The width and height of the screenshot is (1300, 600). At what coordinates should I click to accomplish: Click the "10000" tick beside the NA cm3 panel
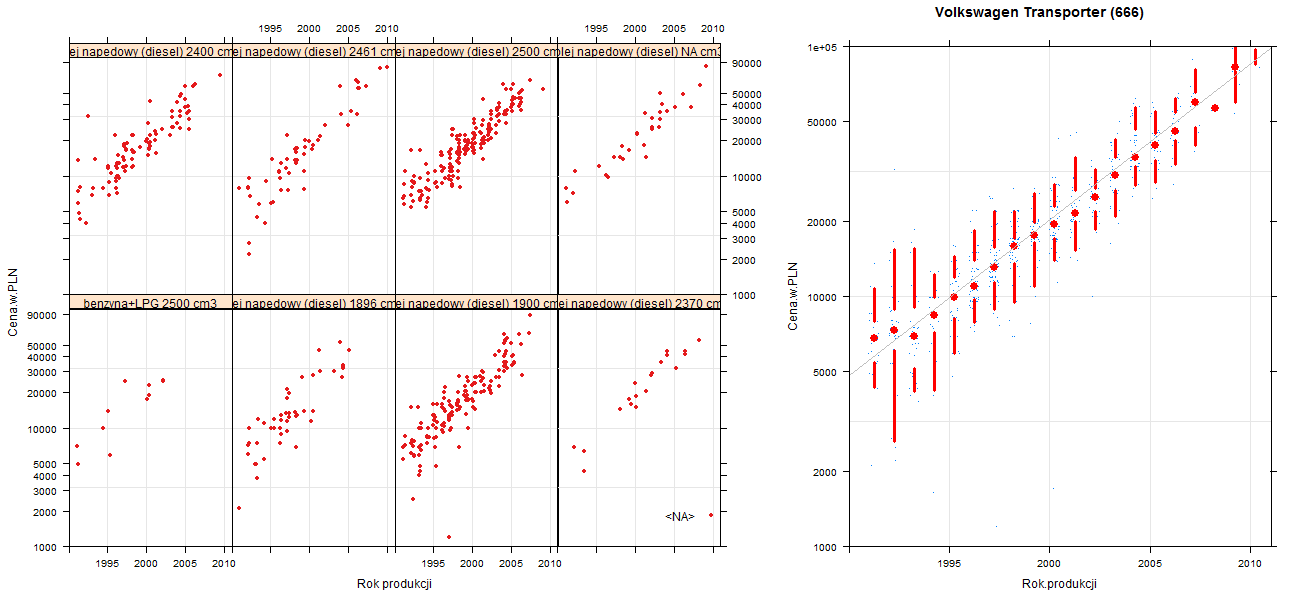click(x=748, y=177)
